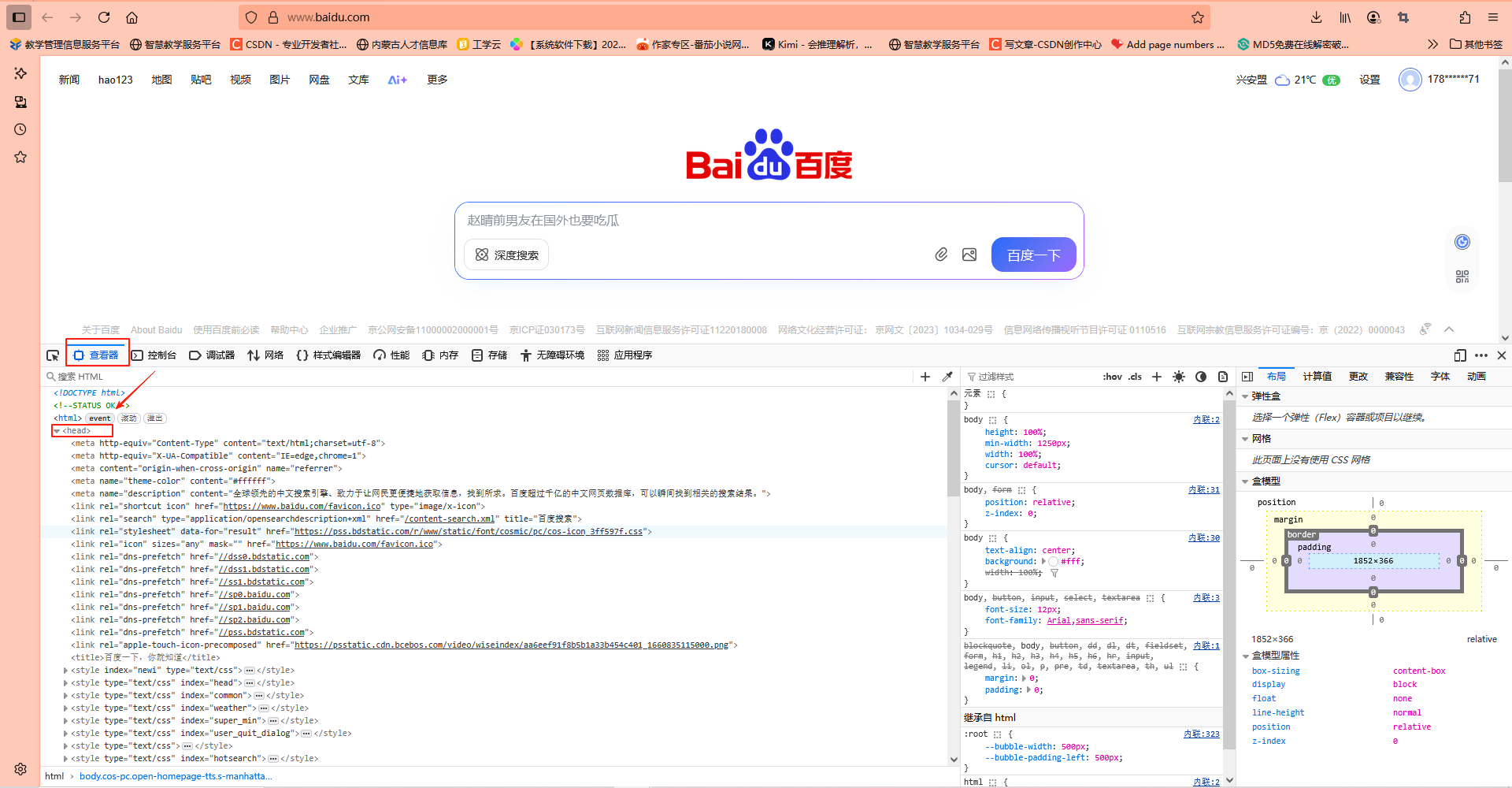Click attachment paperclip icon in Baidu search box

coord(941,255)
